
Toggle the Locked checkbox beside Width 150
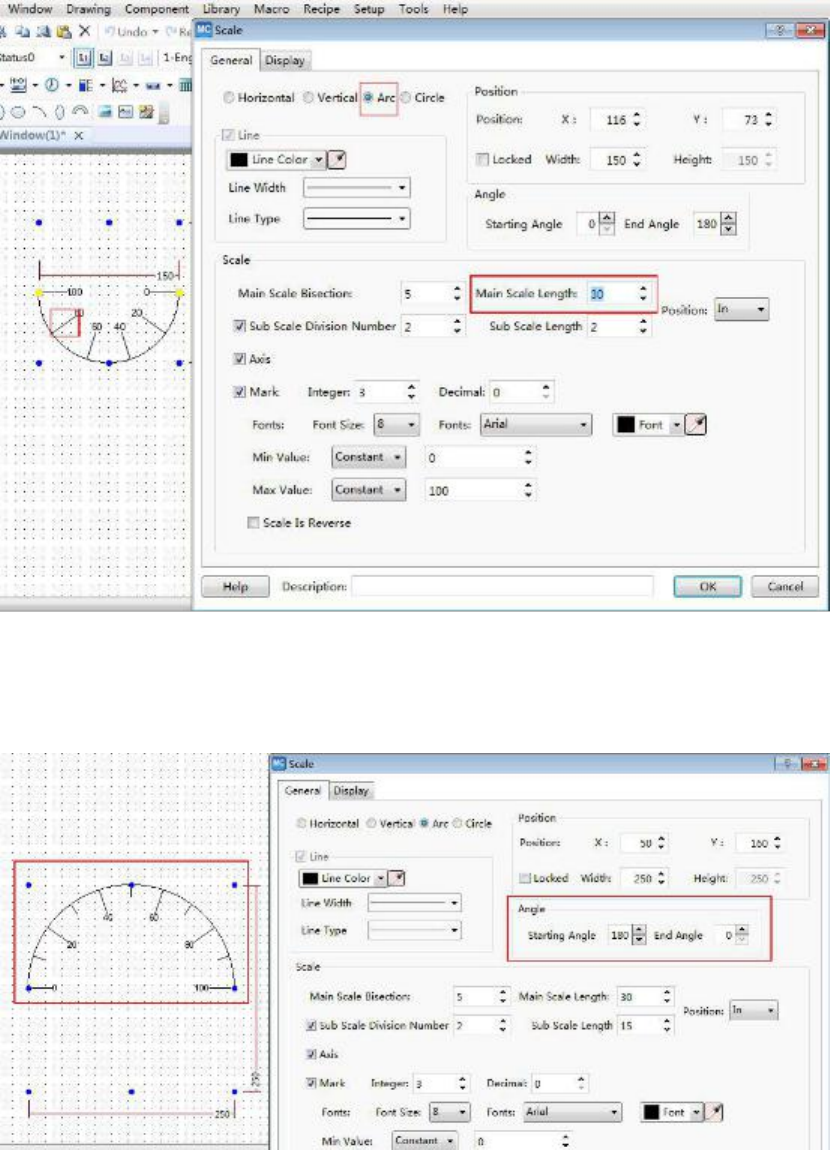[x=482, y=159]
